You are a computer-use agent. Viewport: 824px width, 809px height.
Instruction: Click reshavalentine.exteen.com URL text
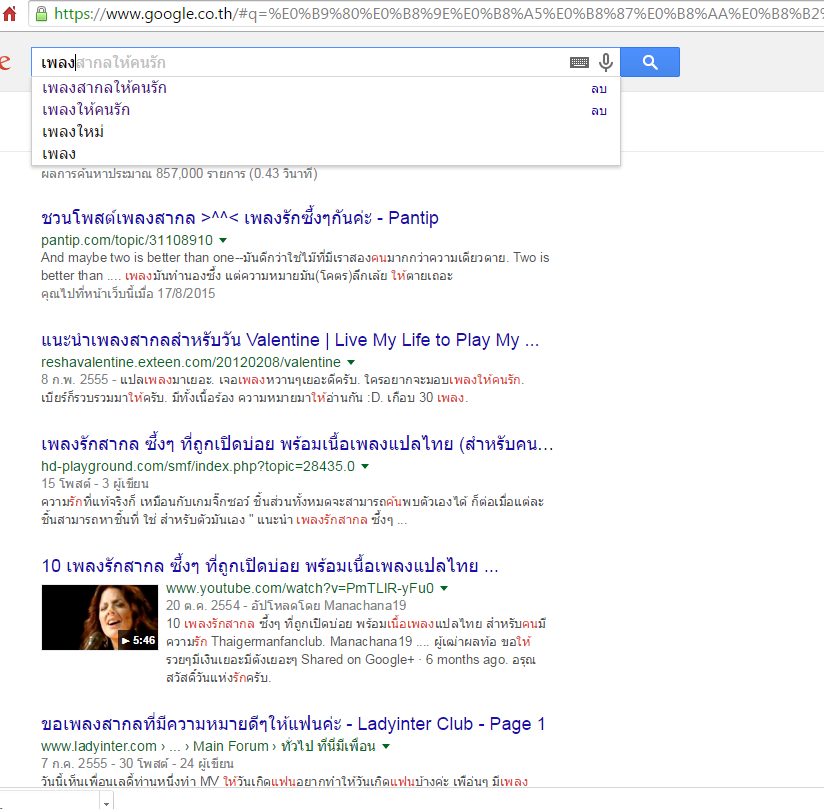pos(191,362)
